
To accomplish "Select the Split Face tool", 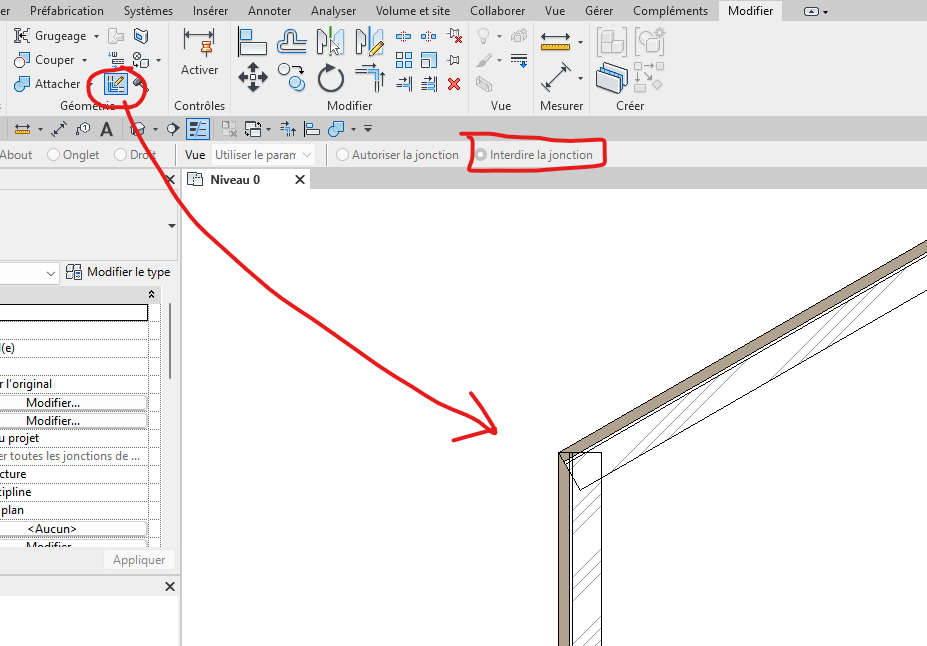I will pos(141,36).
